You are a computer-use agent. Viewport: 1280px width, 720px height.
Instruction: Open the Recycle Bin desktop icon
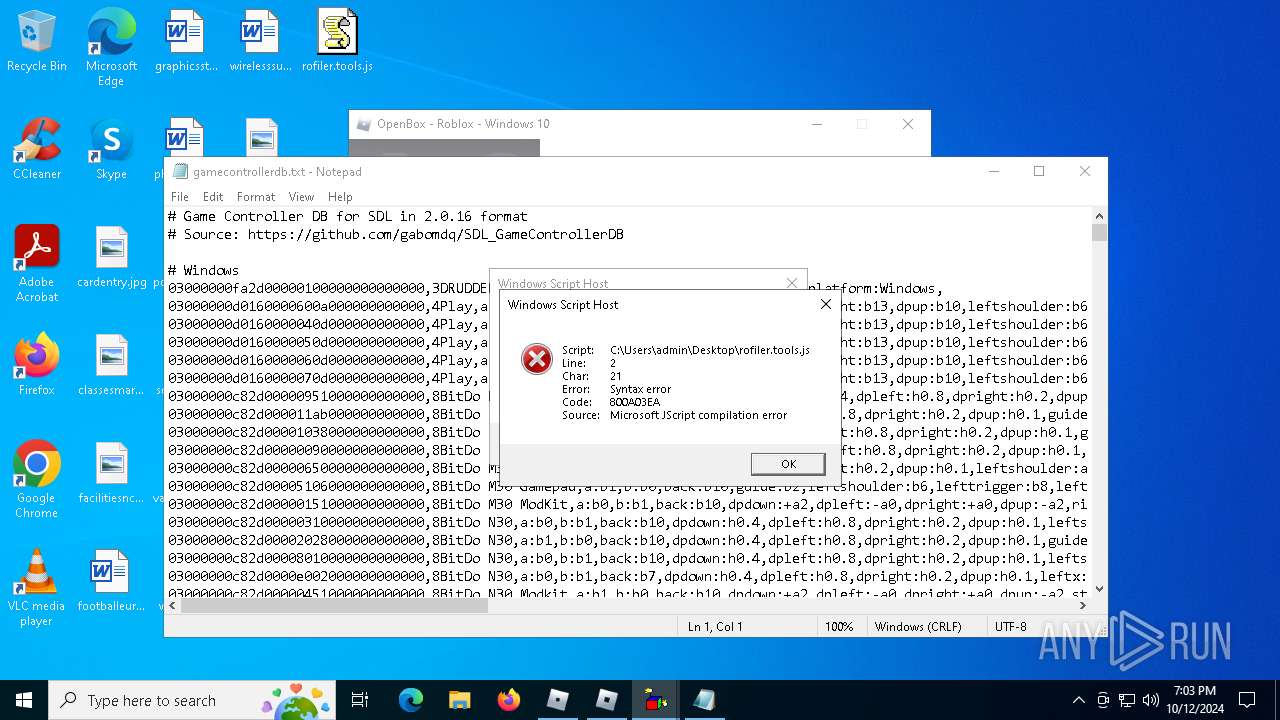tap(37, 42)
